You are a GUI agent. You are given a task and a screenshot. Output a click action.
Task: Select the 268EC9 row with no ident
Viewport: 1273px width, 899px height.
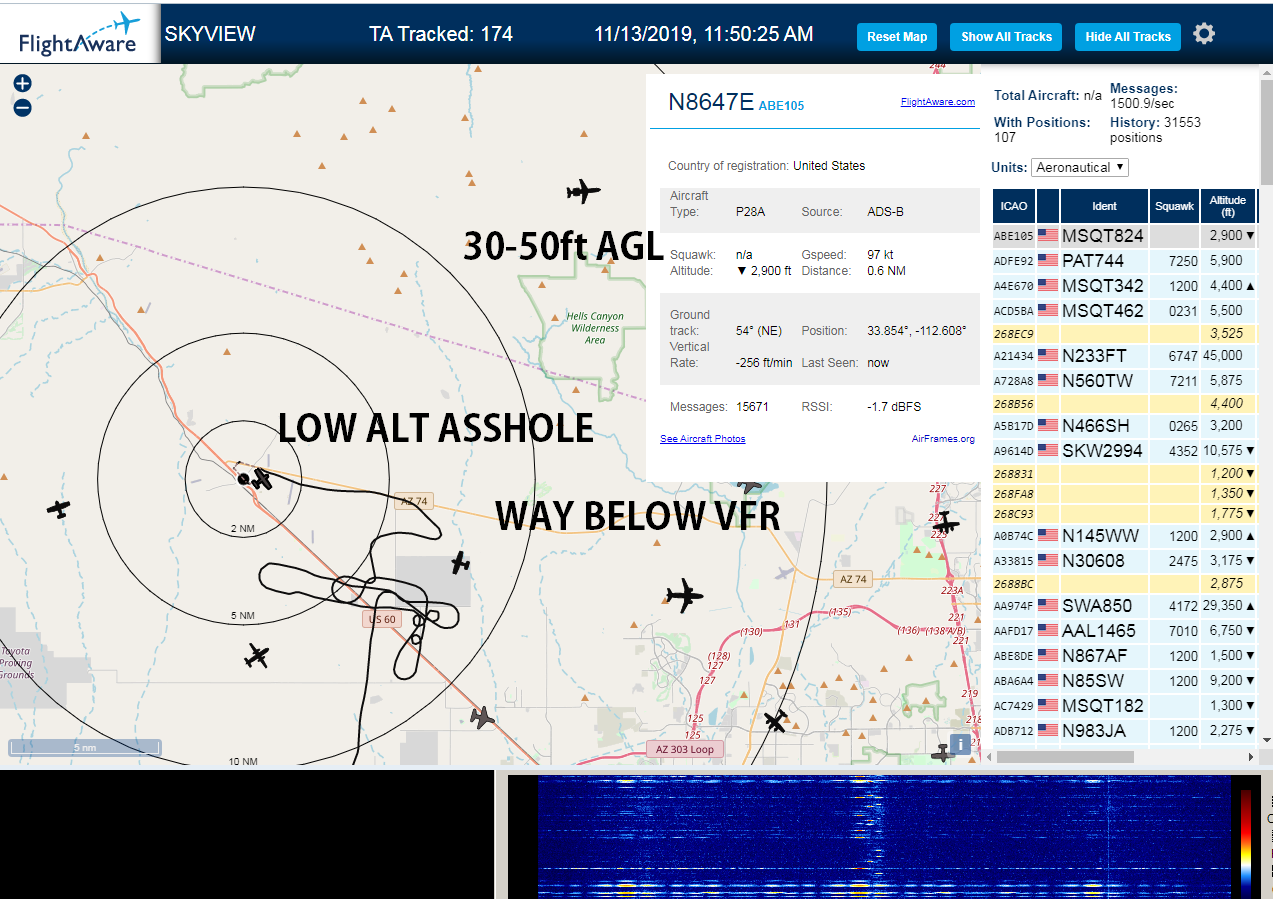pyautogui.click(x=1124, y=333)
